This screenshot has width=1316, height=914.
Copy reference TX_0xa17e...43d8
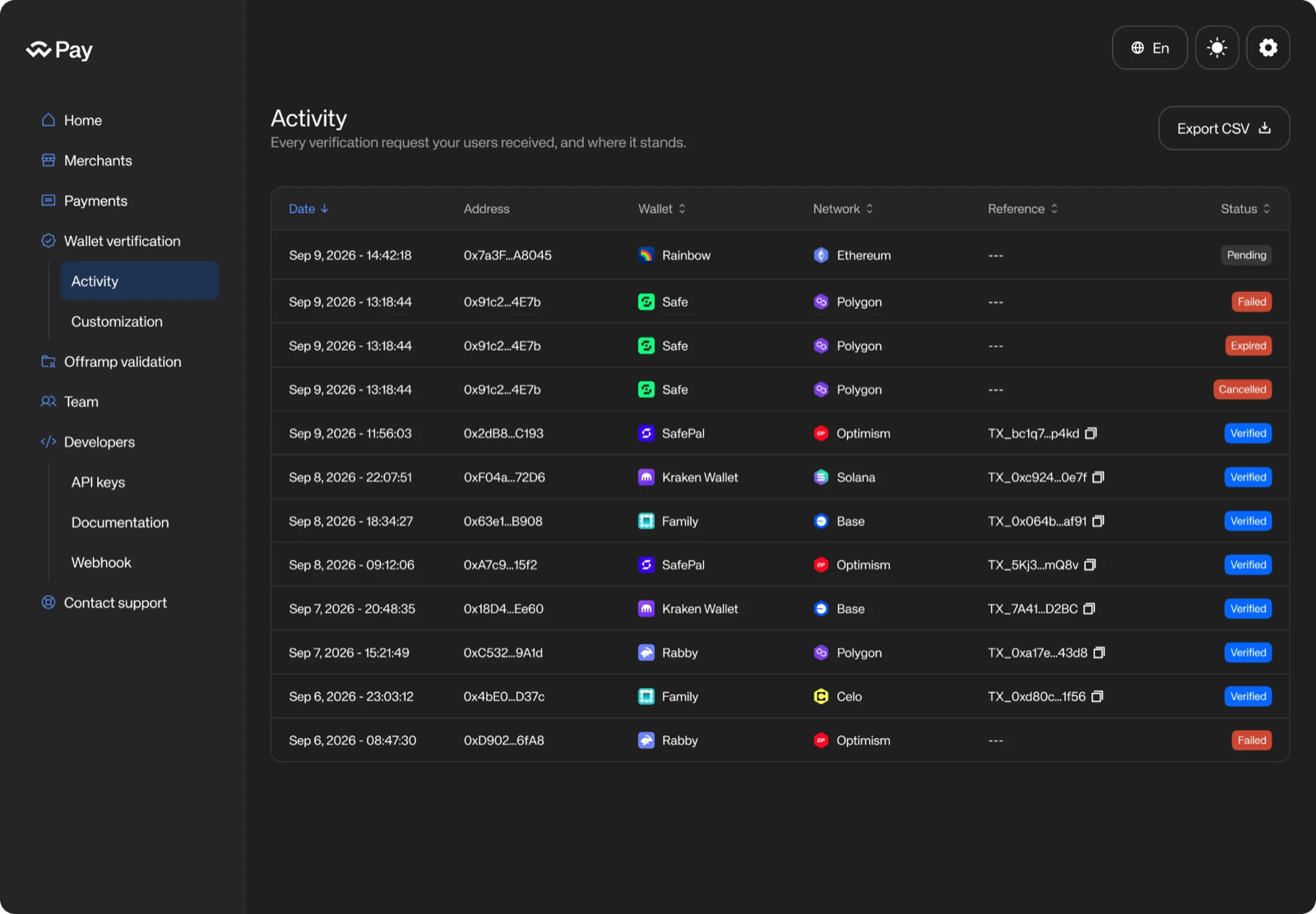pos(1099,652)
